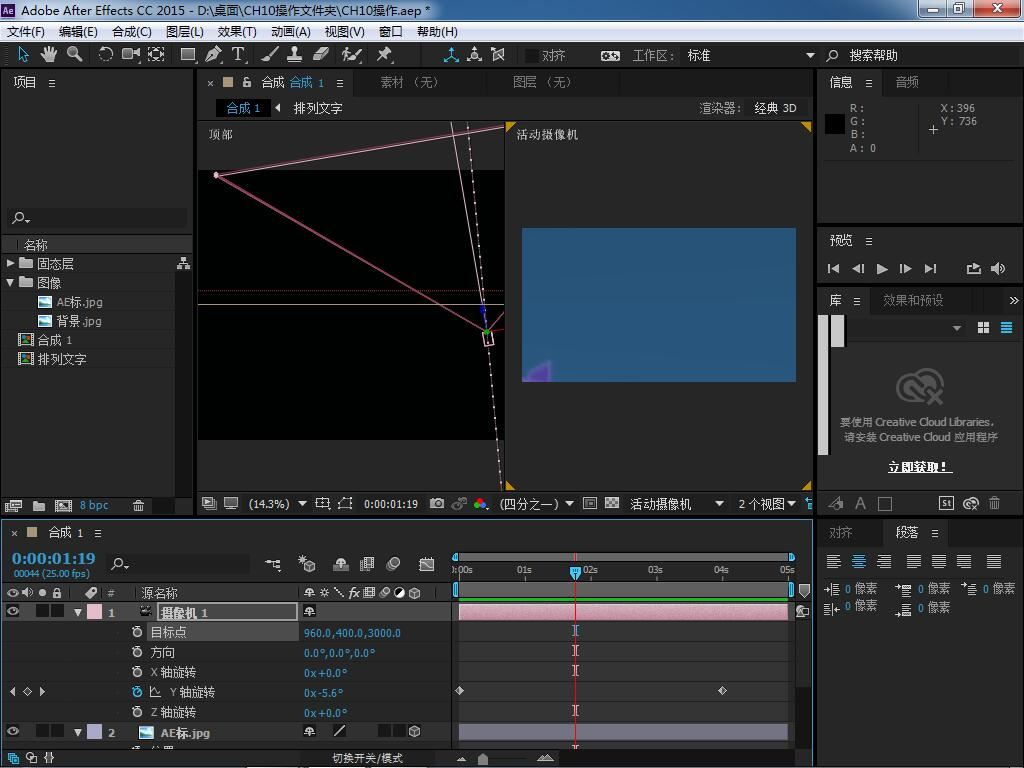Click the 立即获取! link
Image resolution: width=1024 pixels, height=768 pixels.
point(919,467)
